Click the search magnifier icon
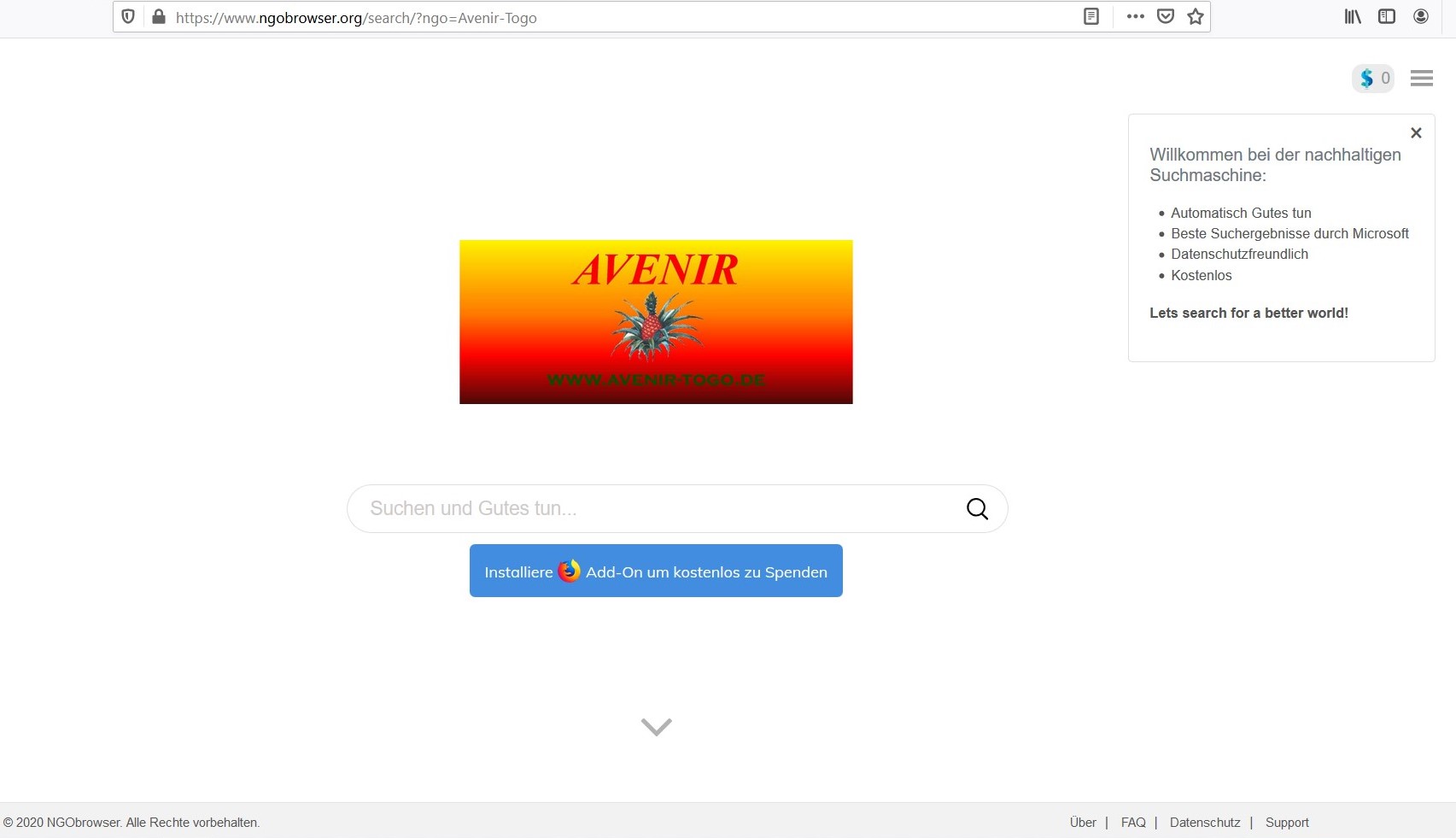This screenshot has height=838, width=1456. tap(976, 508)
